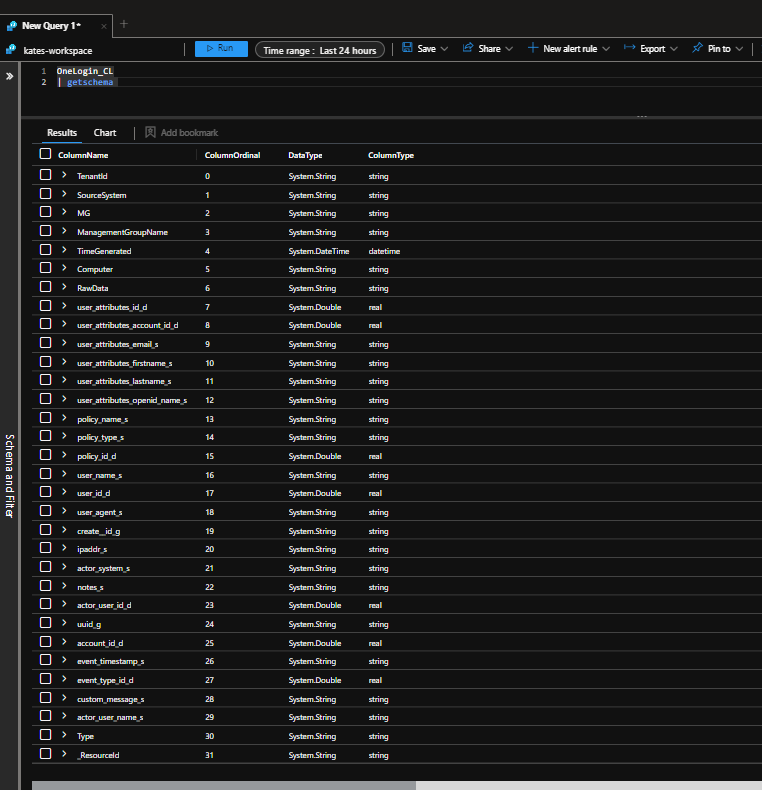This screenshot has height=790, width=762.
Task: Expand the ManagementGroupName row
Action: (64, 231)
